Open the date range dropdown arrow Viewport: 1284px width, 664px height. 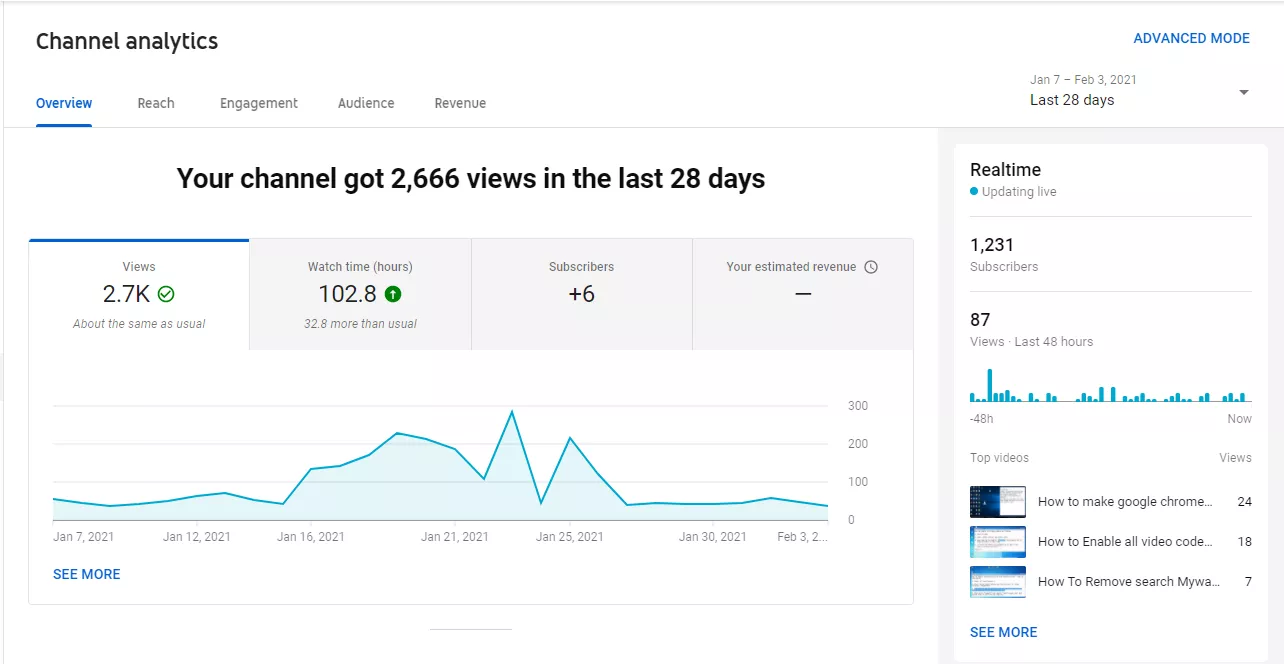point(1243,92)
